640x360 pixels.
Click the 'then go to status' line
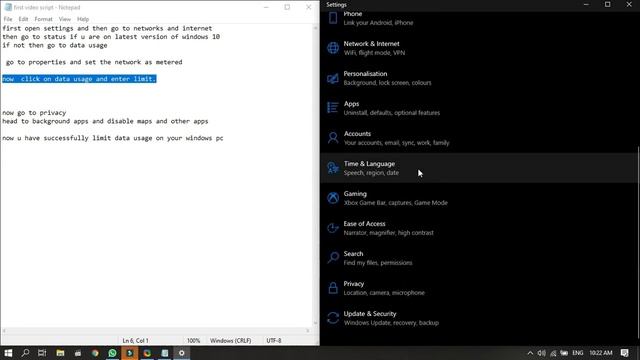pos(111,37)
